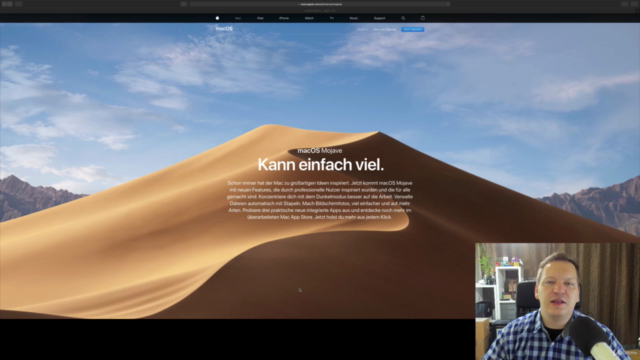Click the blue upgrade button
The height and width of the screenshot is (360, 640).
click(x=413, y=29)
